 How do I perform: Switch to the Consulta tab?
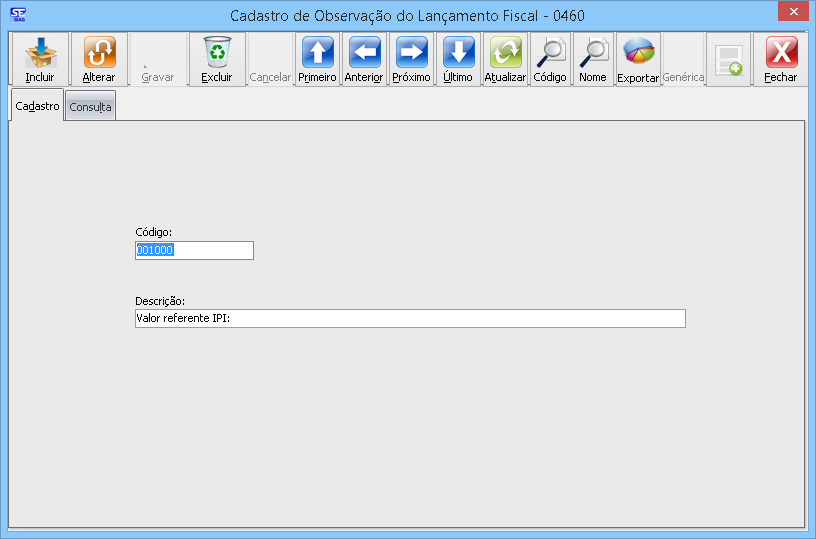coord(90,107)
